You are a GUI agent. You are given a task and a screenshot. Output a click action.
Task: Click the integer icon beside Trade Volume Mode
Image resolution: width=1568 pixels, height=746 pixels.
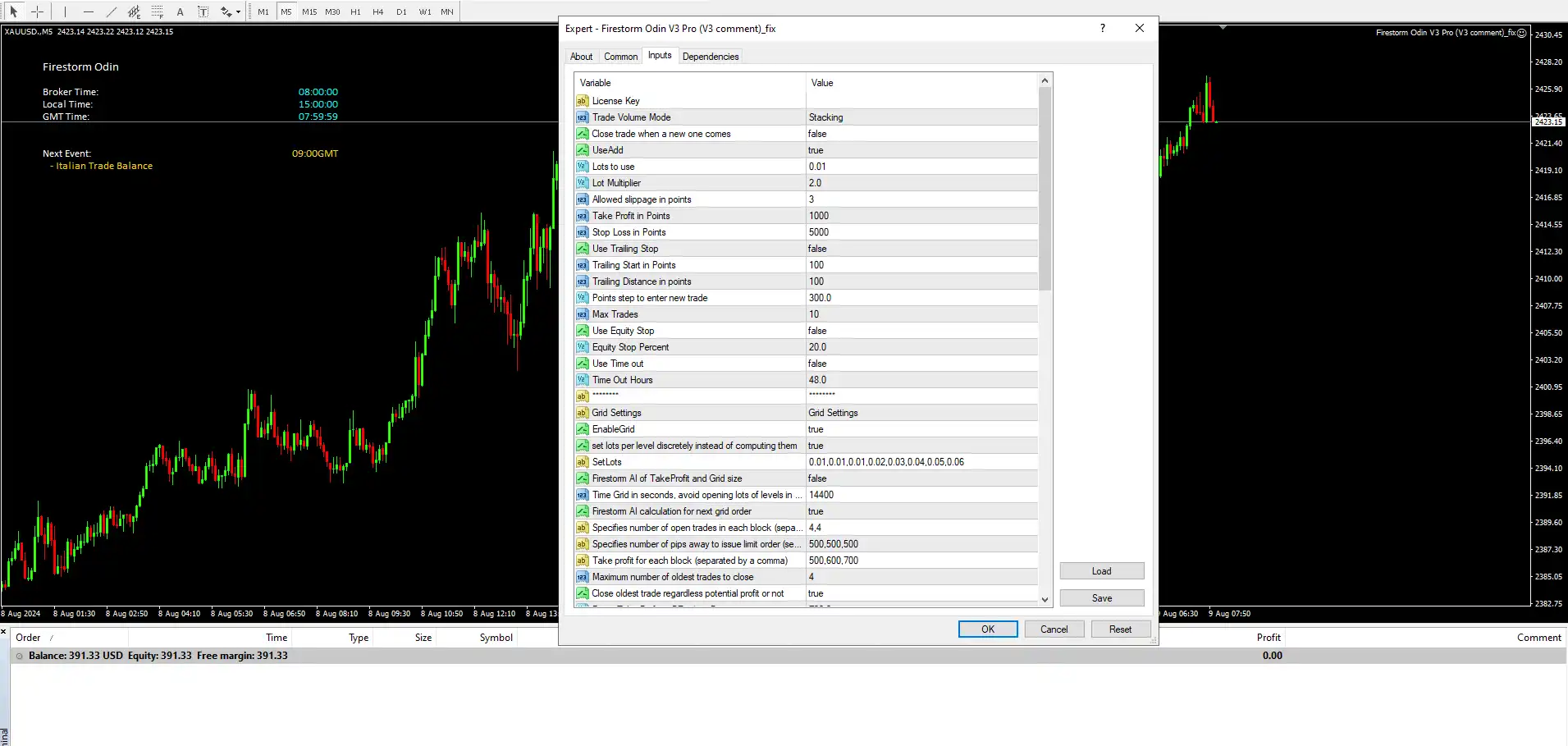(582, 117)
